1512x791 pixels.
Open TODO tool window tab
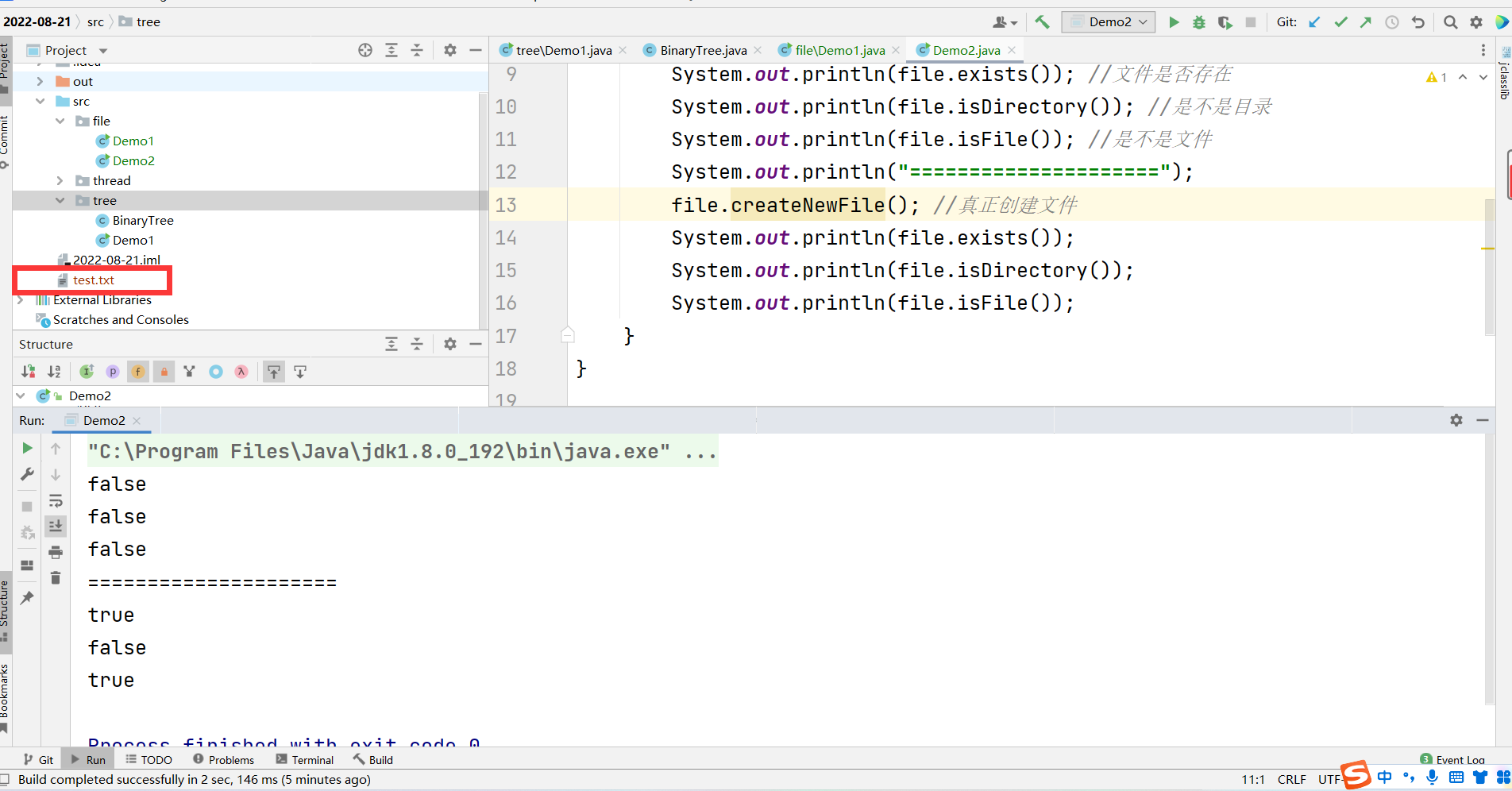coord(149,760)
